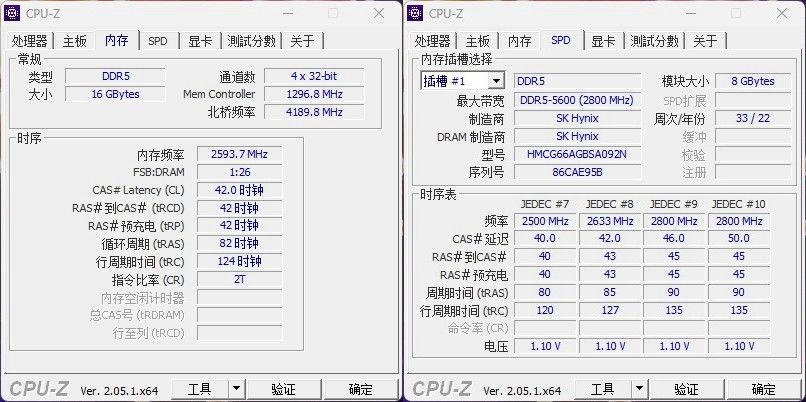Image resolution: width=806 pixels, height=402 pixels.
Task: Click the 工具 button in left window
Action: coord(199,389)
